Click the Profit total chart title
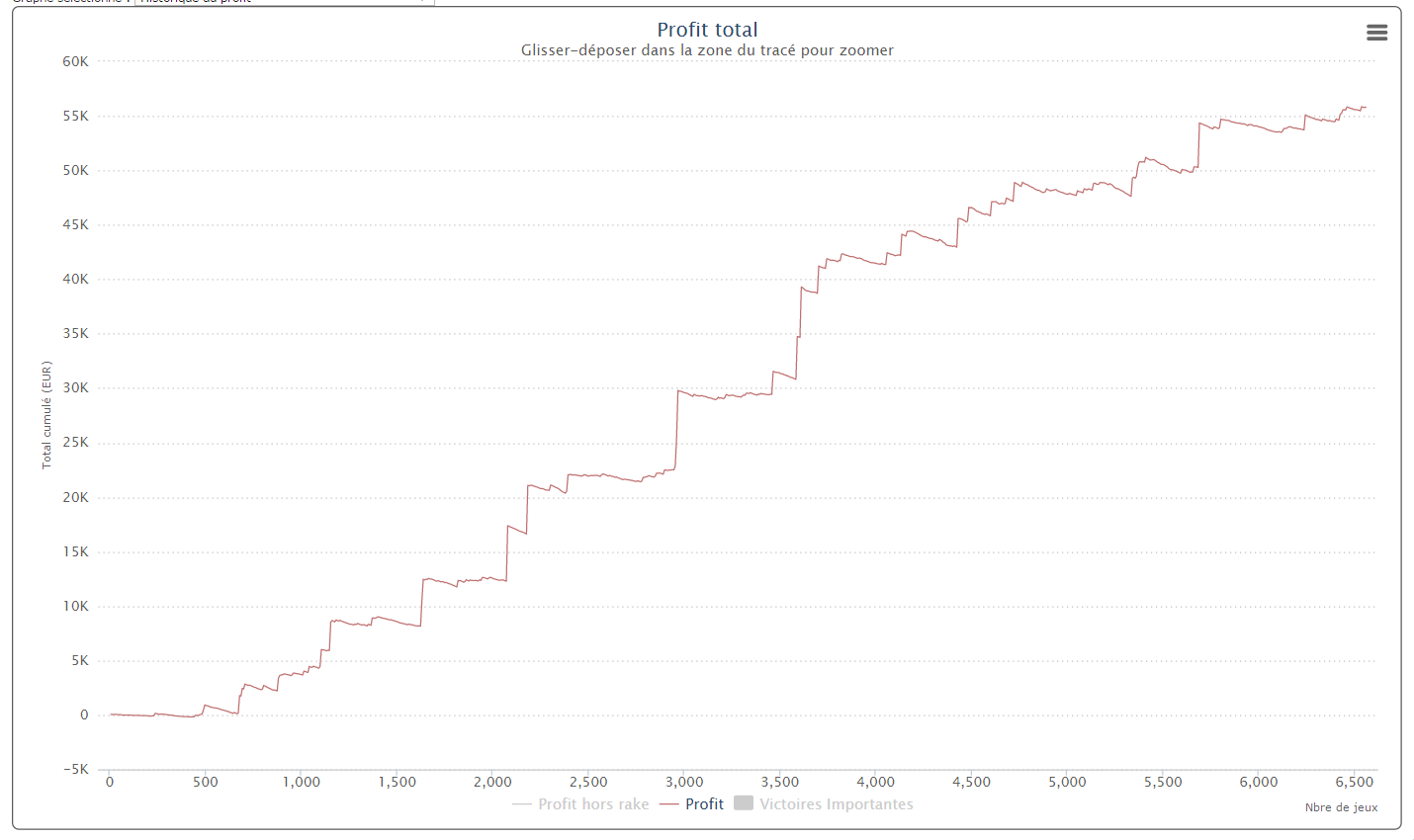Image resolution: width=1414 pixels, height=840 pixels. (707, 30)
